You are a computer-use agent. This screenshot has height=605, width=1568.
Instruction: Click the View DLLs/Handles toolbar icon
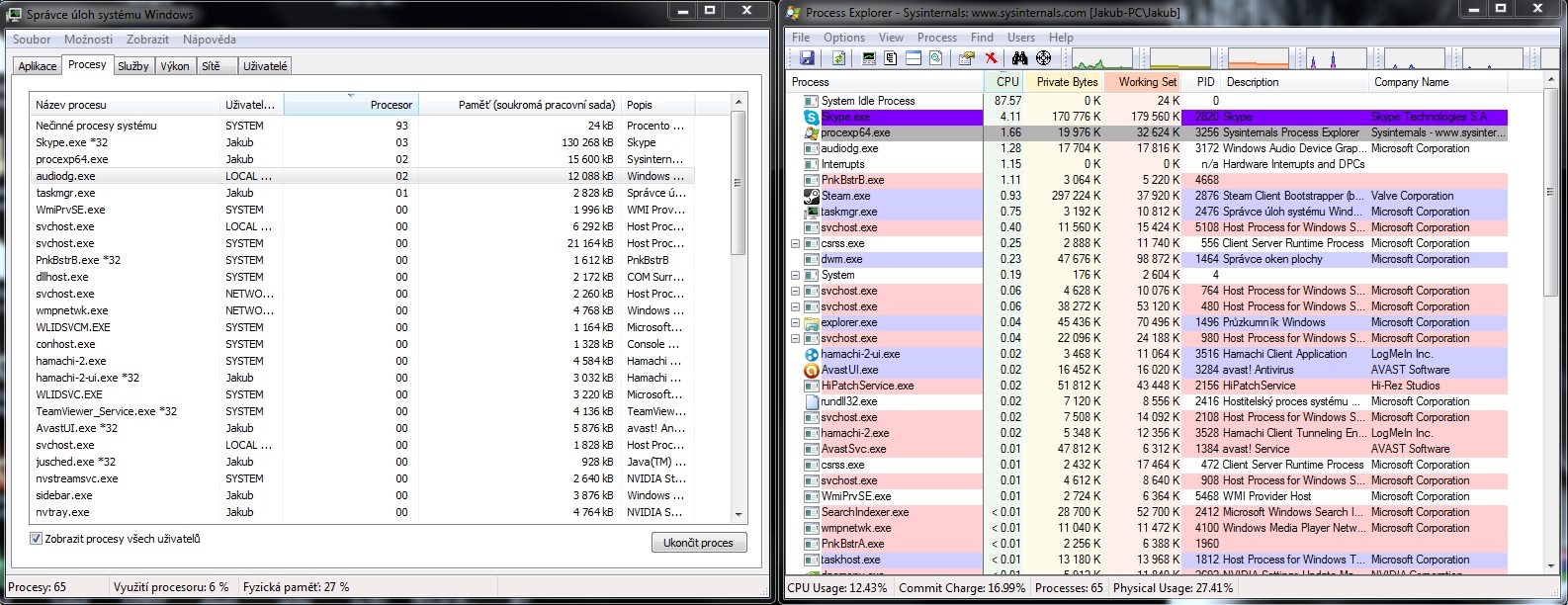coord(935,58)
